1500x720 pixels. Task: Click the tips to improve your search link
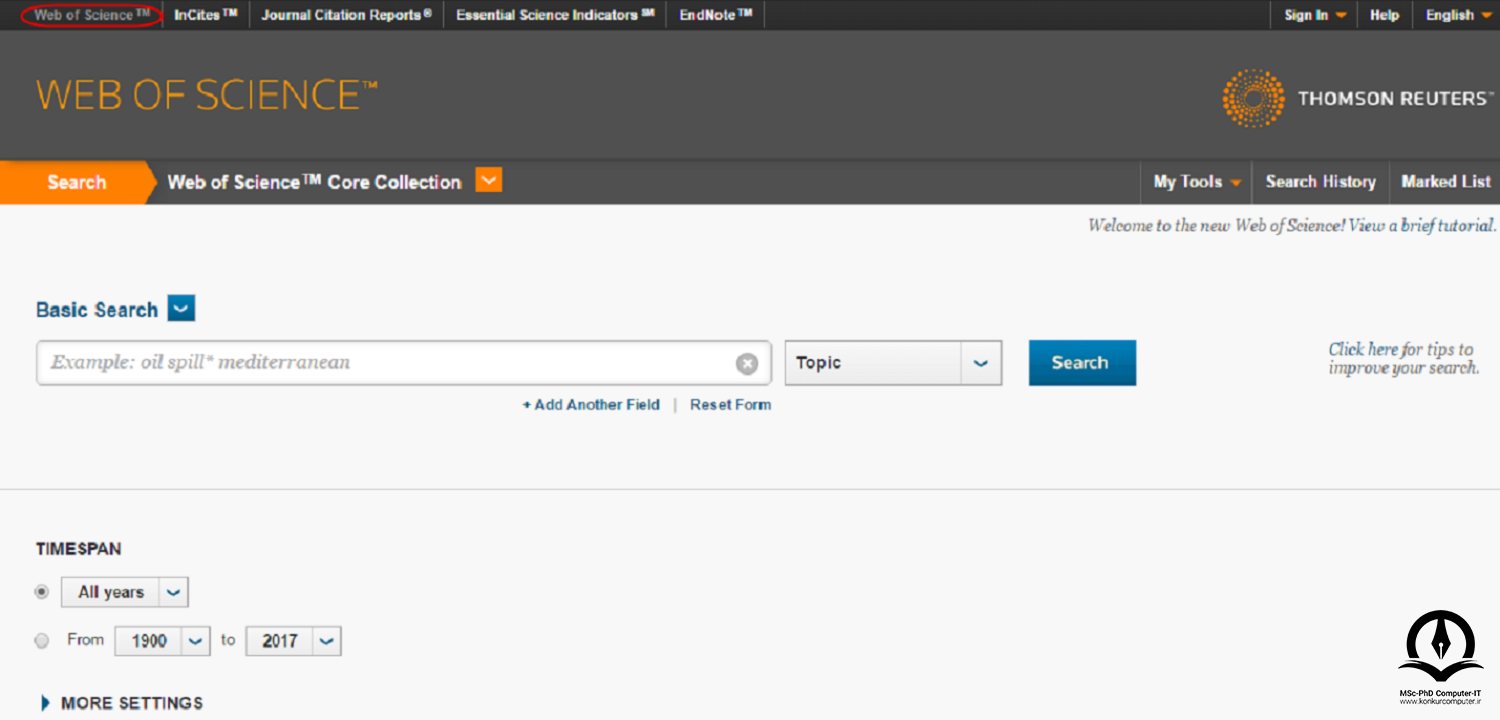click(x=1403, y=358)
